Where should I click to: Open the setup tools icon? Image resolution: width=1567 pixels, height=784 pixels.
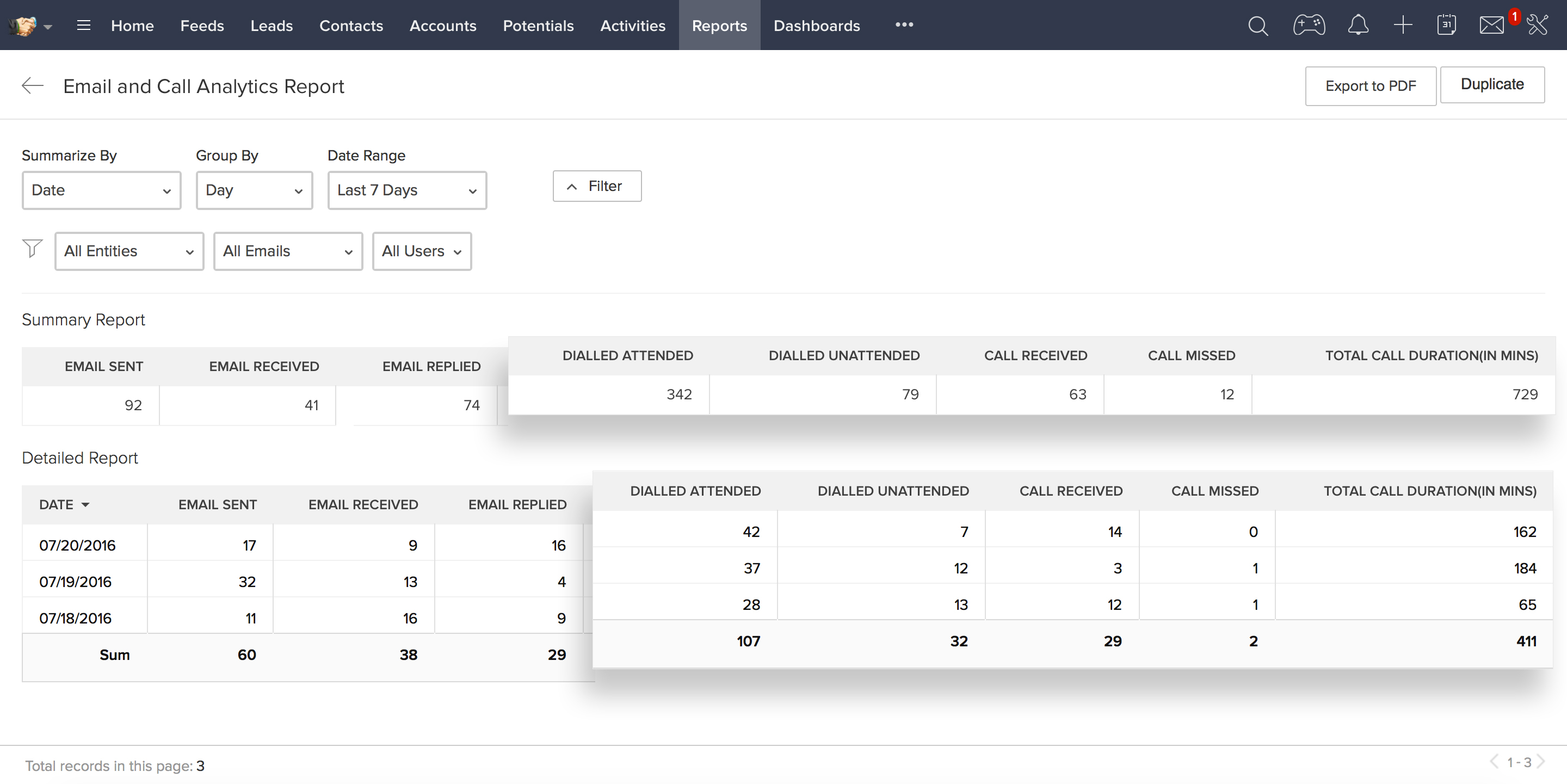(1537, 26)
